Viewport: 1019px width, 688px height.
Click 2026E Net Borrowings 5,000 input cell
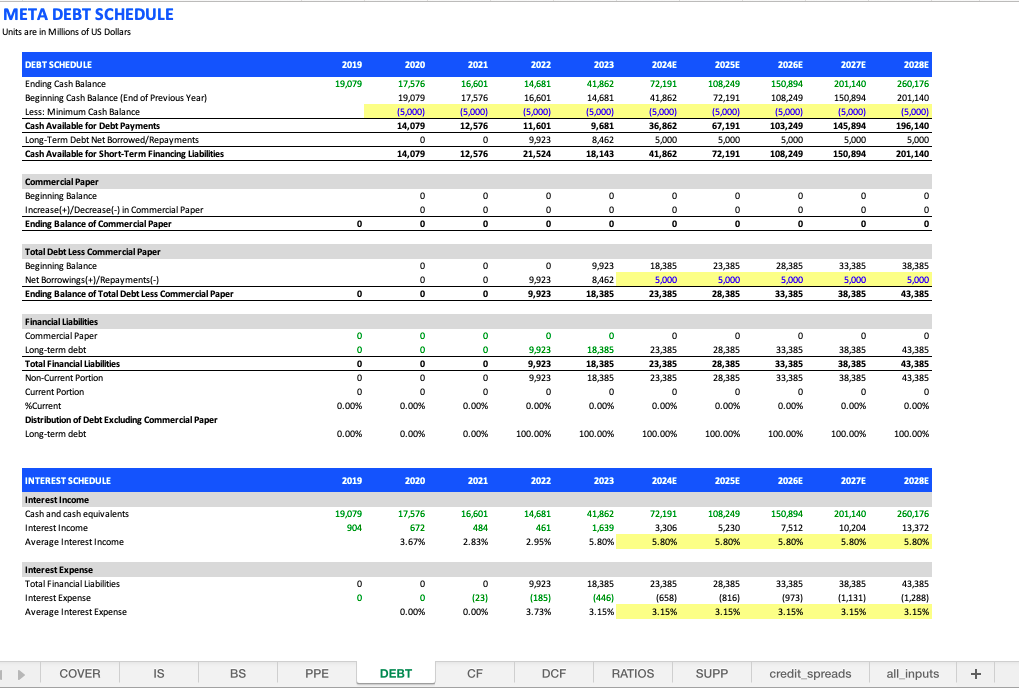click(x=773, y=280)
